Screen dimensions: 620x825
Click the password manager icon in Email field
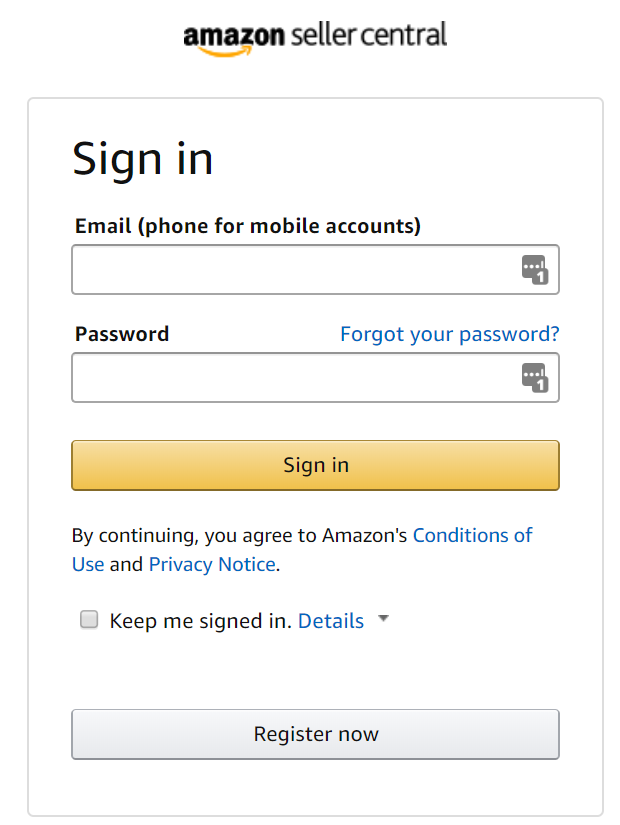535,270
